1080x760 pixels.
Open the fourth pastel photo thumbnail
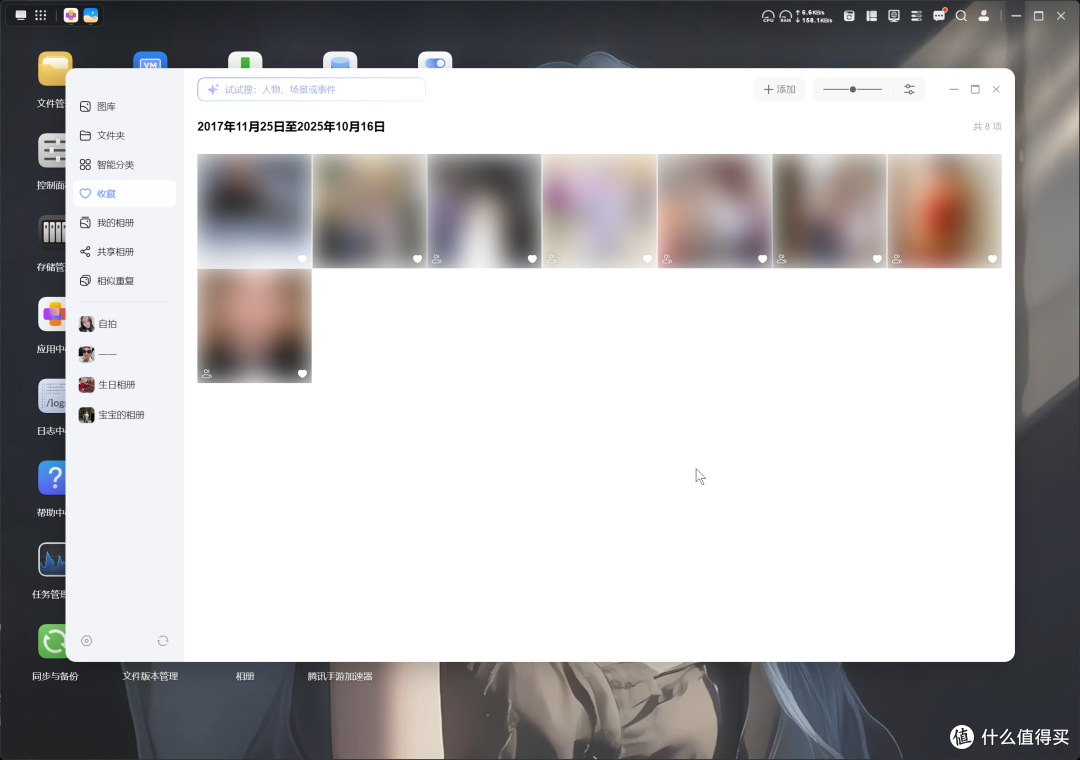[599, 211]
